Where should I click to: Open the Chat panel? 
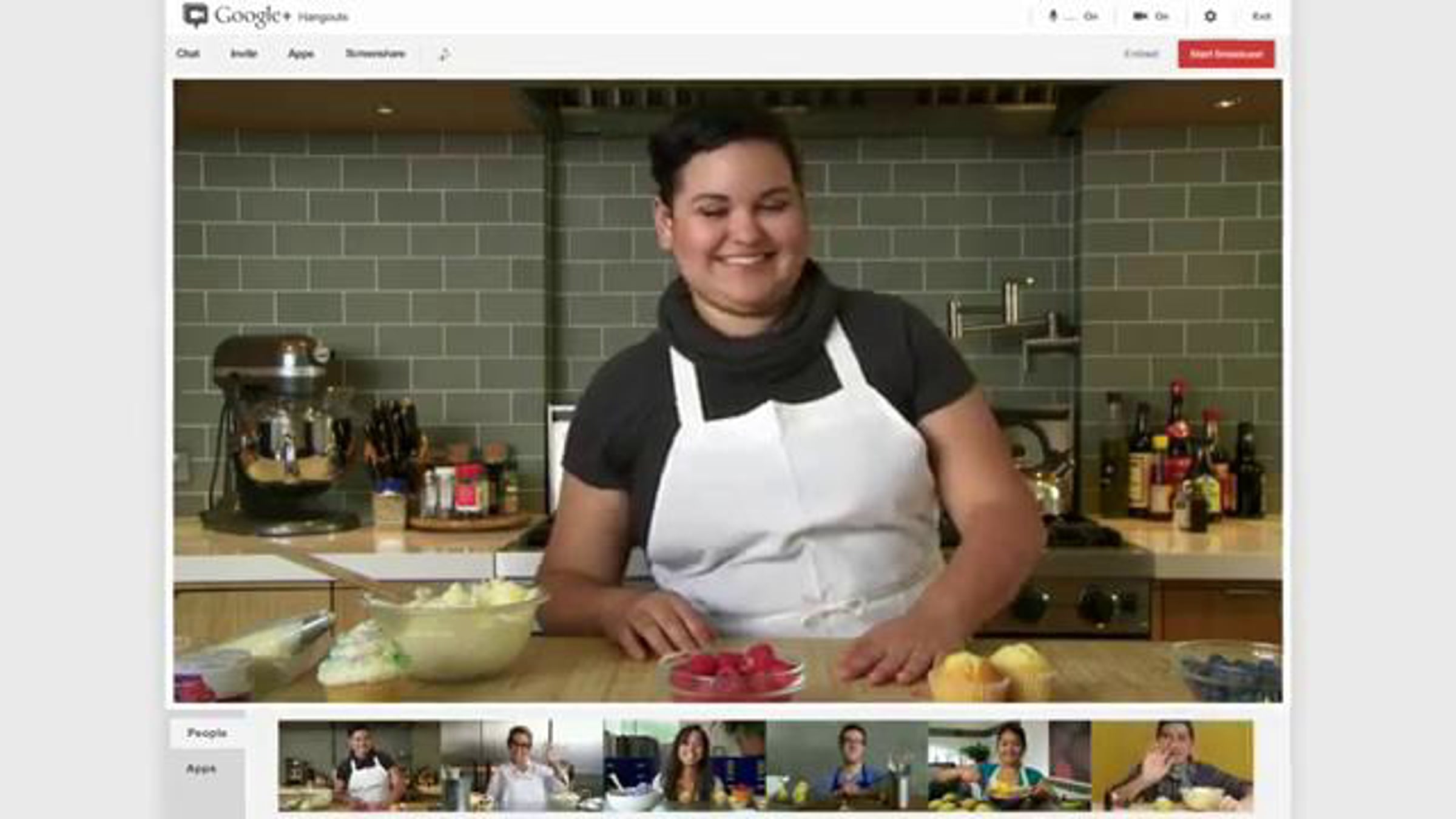tap(188, 53)
